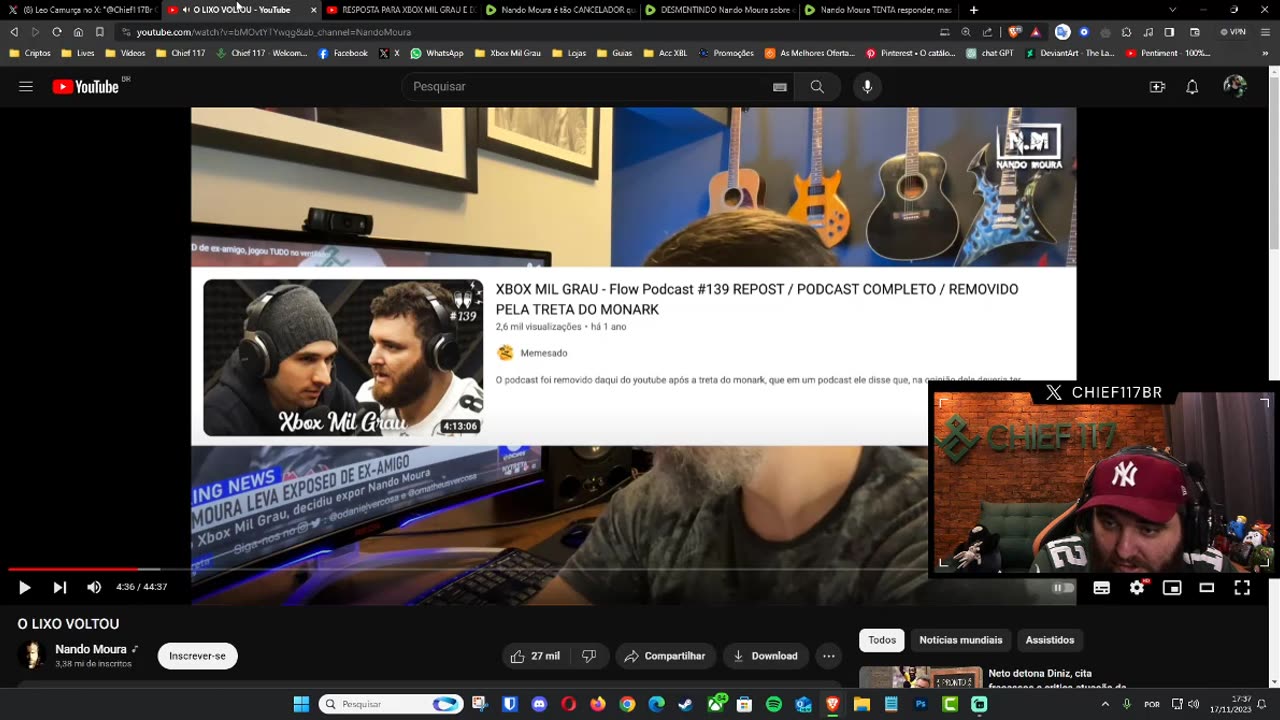Open YouTube guide hamburger menu
1280x720 pixels.
click(26, 87)
